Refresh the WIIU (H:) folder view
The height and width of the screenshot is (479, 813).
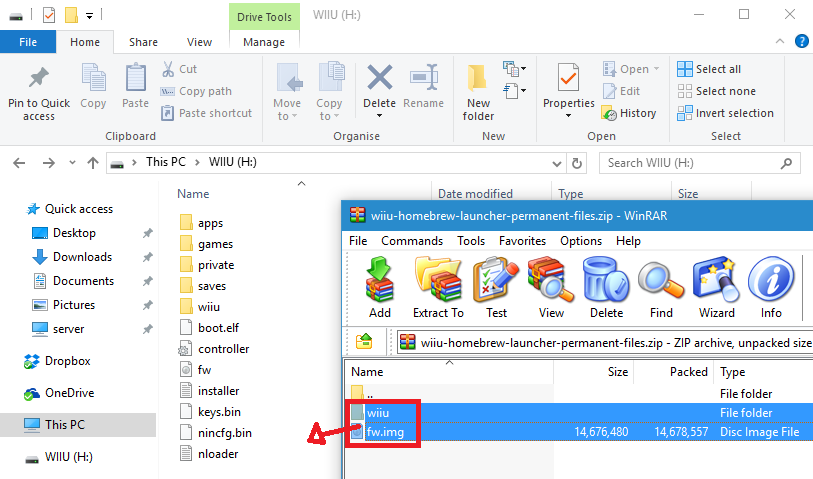click(x=577, y=163)
